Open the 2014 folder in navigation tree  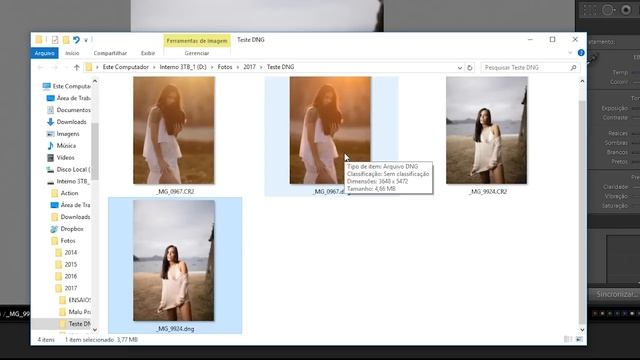point(66,253)
